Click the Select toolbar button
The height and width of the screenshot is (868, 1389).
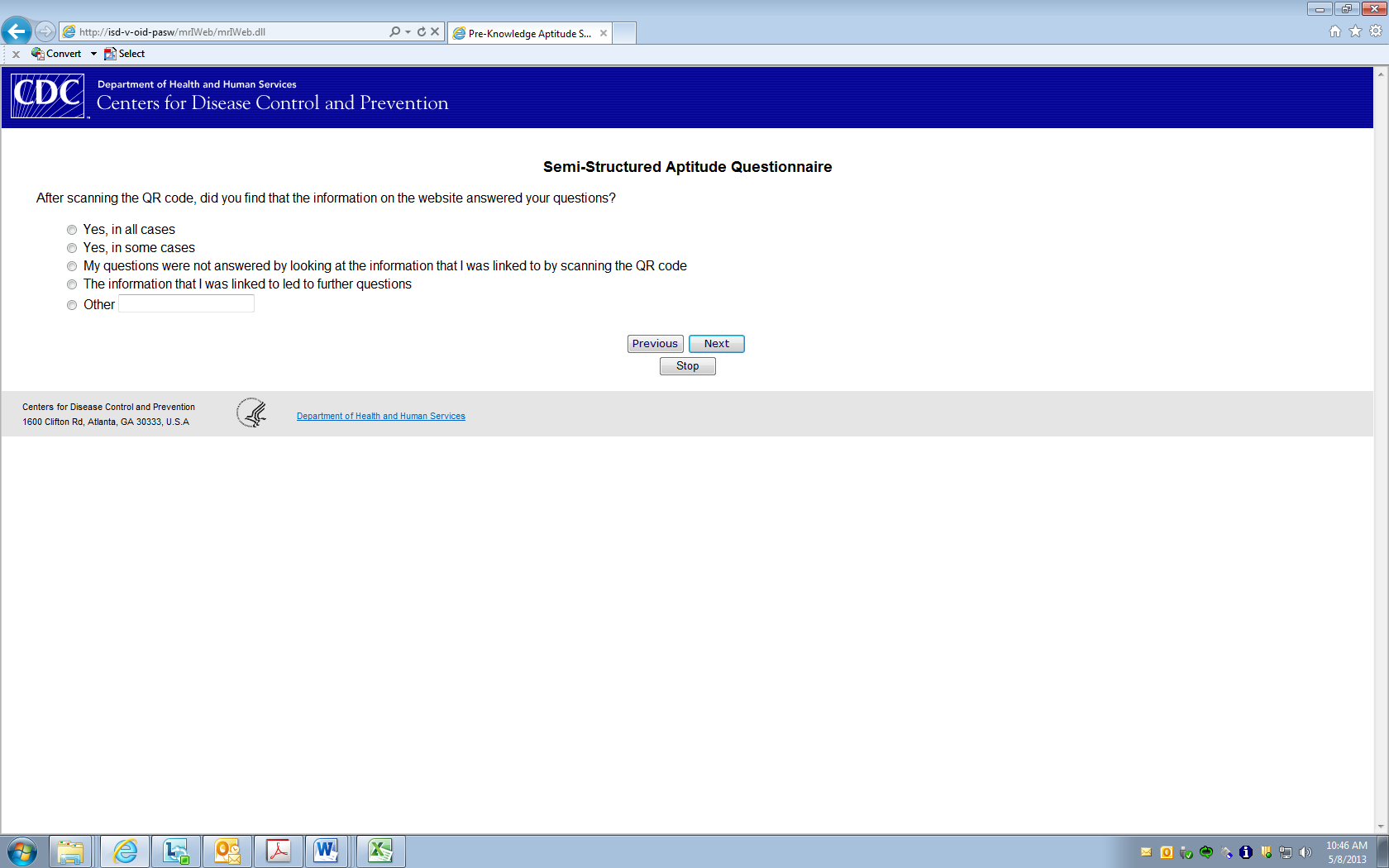coord(124,54)
